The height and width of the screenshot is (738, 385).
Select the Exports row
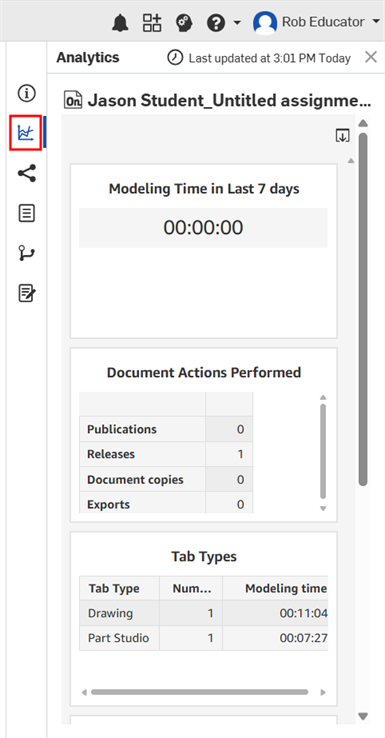(166, 503)
